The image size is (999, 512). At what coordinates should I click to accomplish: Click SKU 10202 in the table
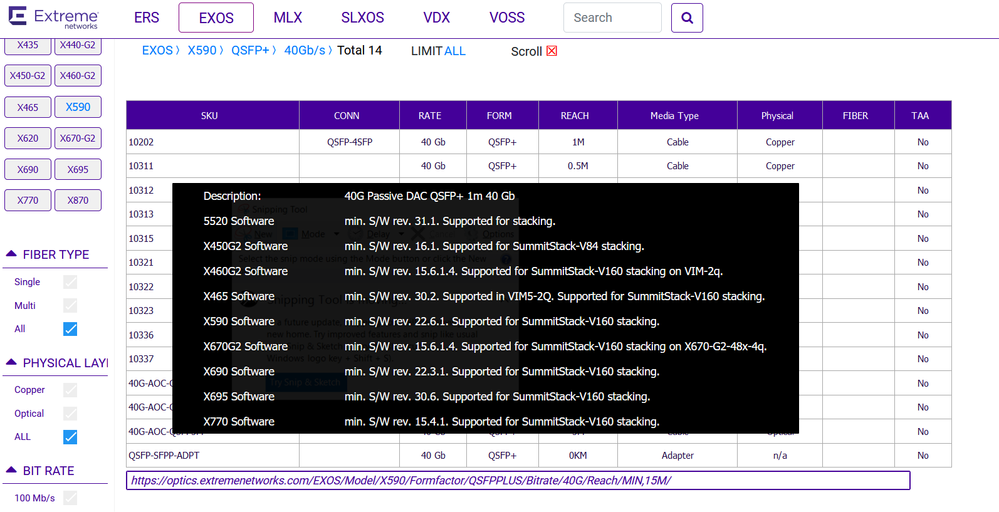[141, 142]
